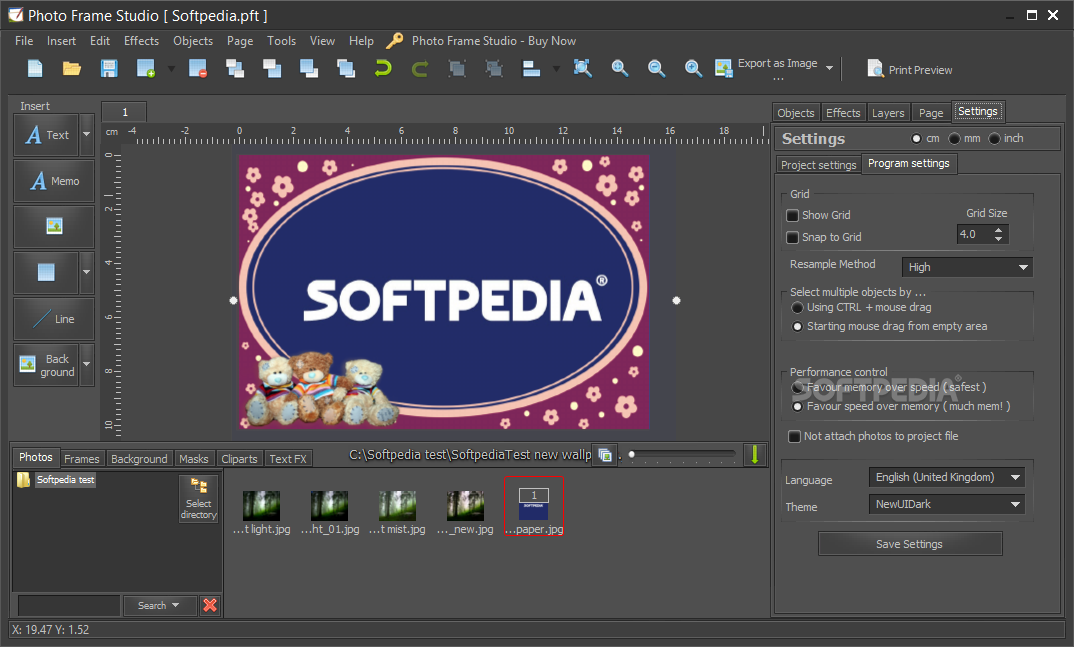Select the '…paper.jpg' thumbnail

point(534,507)
